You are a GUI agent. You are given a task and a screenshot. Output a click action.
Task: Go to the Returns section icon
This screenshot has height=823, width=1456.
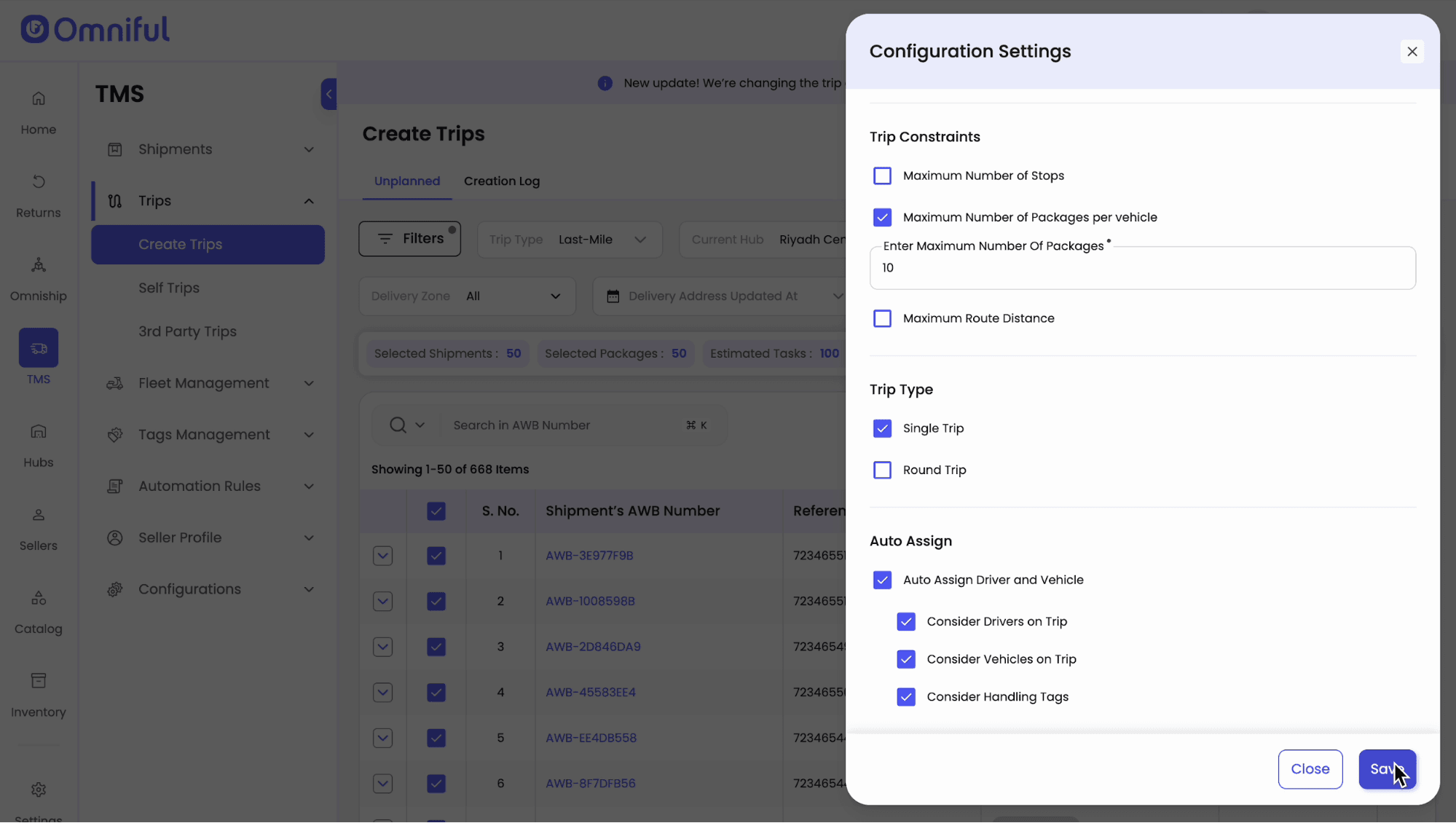pyautogui.click(x=39, y=181)
